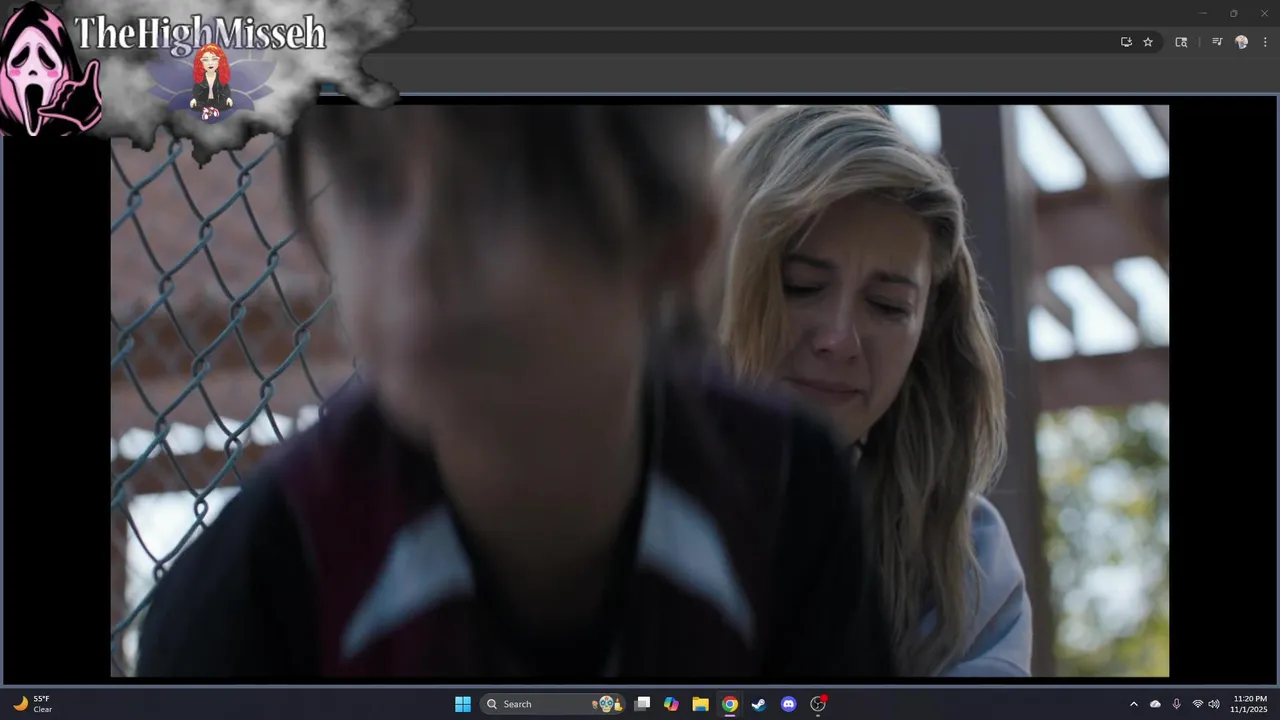
Task: Open the OneDrive cloud tray icon
Action: (1156, 704)
